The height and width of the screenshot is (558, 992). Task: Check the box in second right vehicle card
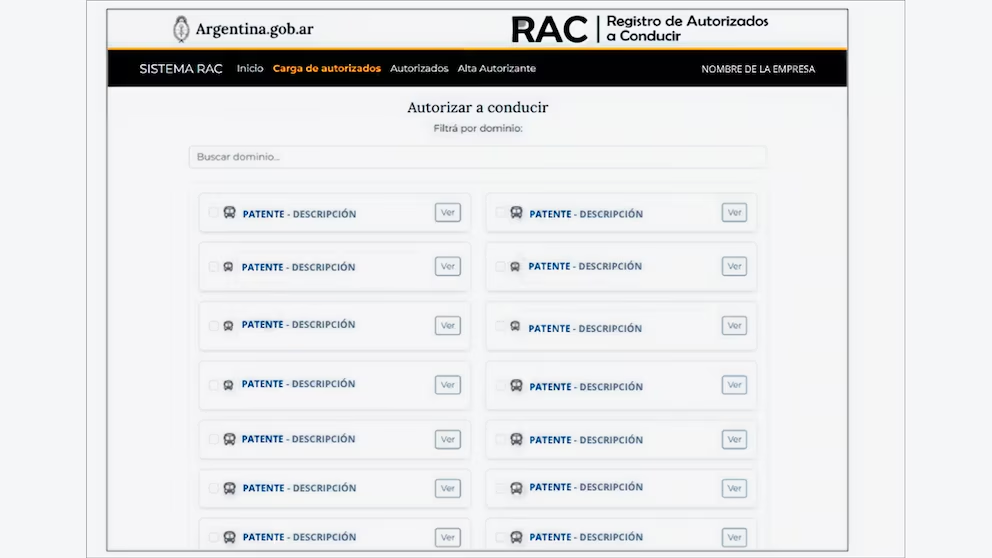[500, 266]
